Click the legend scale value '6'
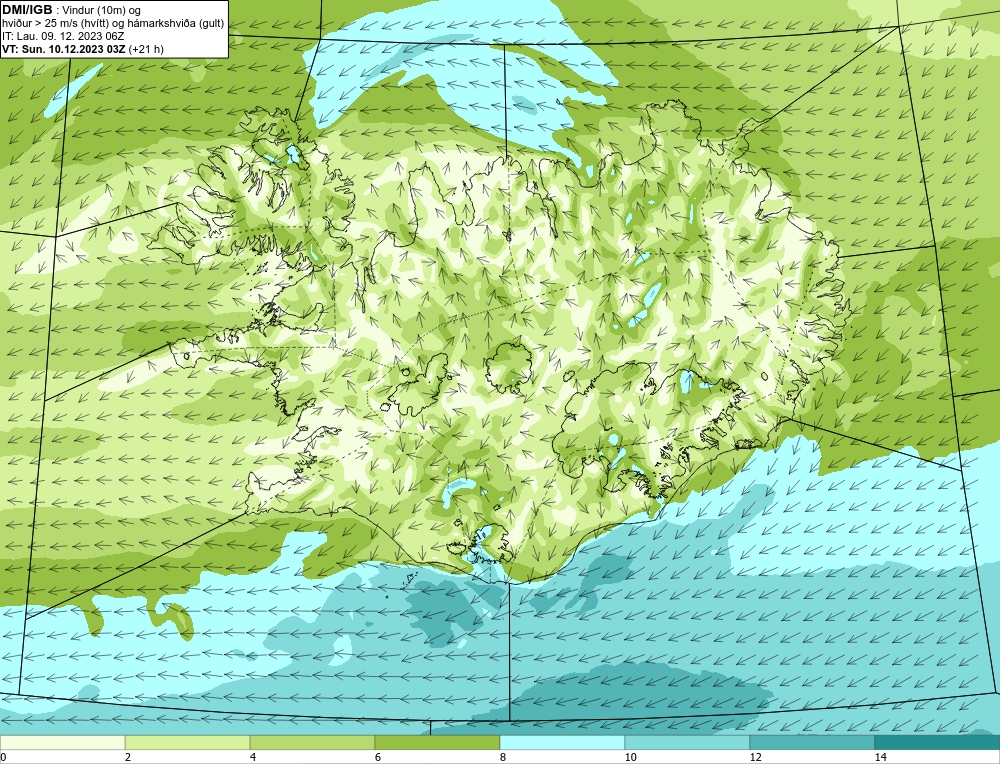This screenshot has width=1000, height=764. (x=378, y=757)
